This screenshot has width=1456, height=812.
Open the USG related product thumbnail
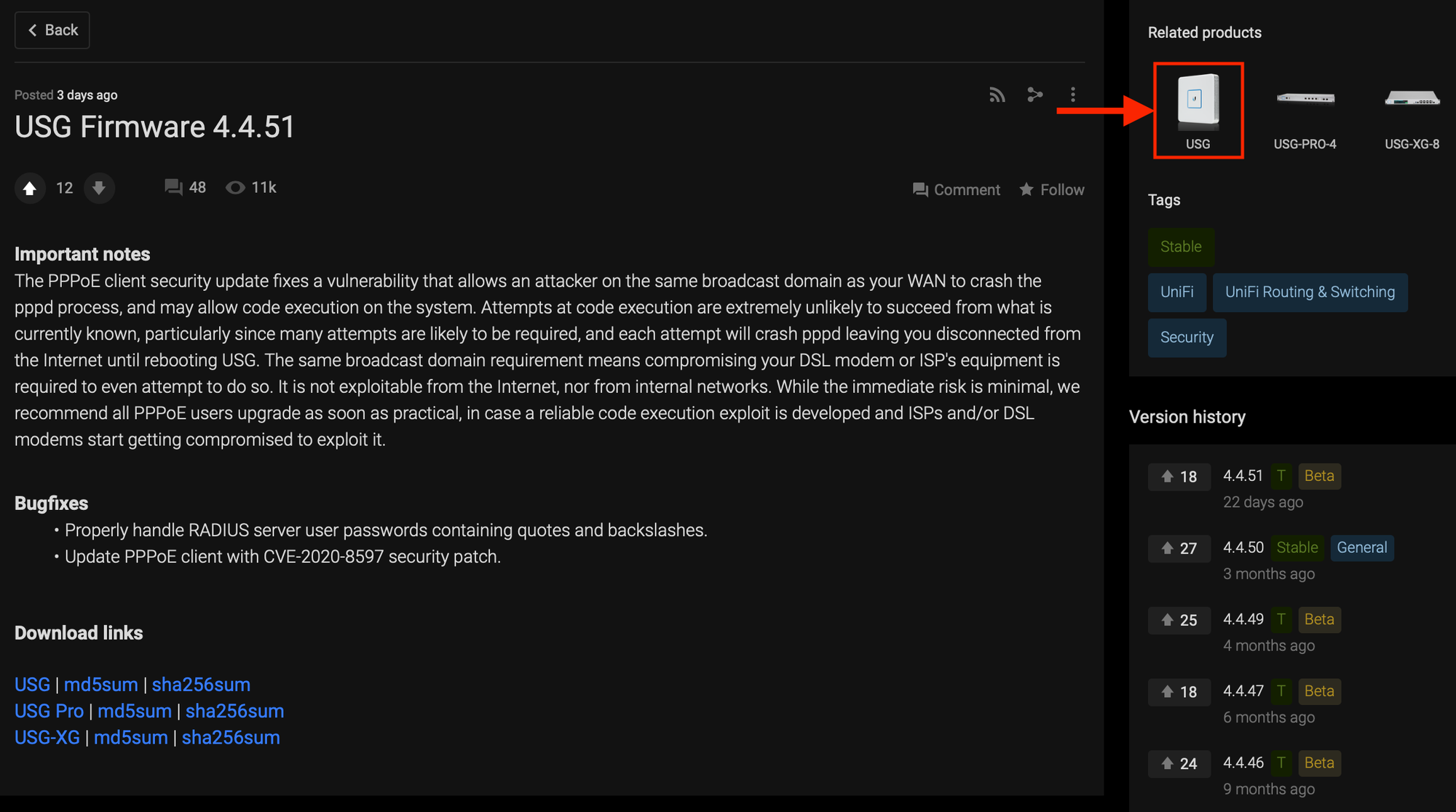1198,111
